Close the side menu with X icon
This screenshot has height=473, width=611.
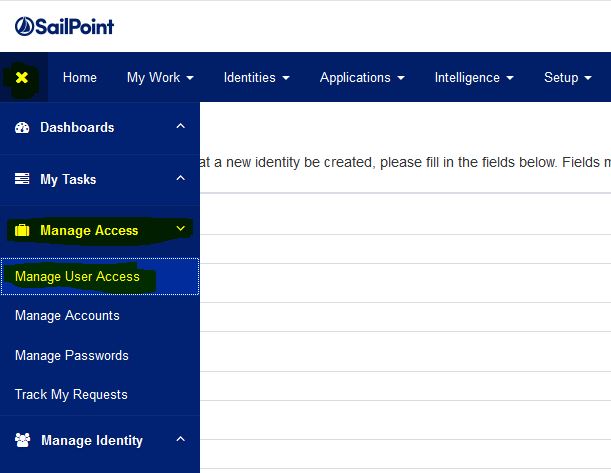point(22,78)
